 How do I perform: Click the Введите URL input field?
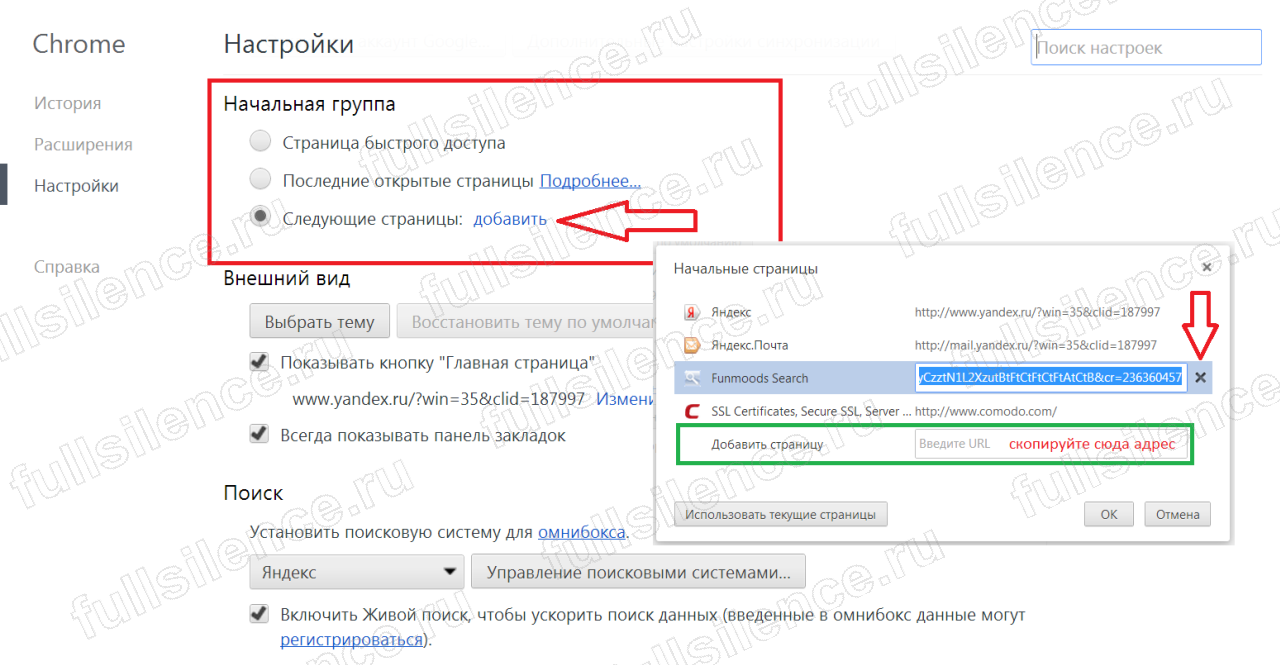tap(955, 444)
